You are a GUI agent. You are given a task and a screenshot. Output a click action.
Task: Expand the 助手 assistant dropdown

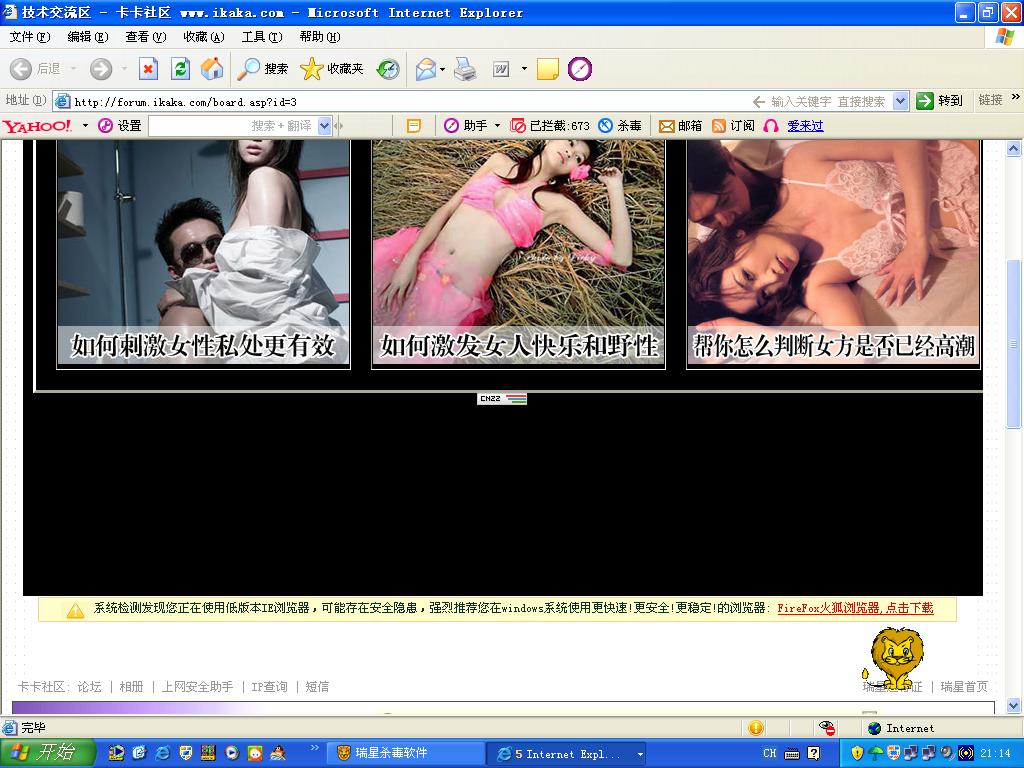pos(497,126)
